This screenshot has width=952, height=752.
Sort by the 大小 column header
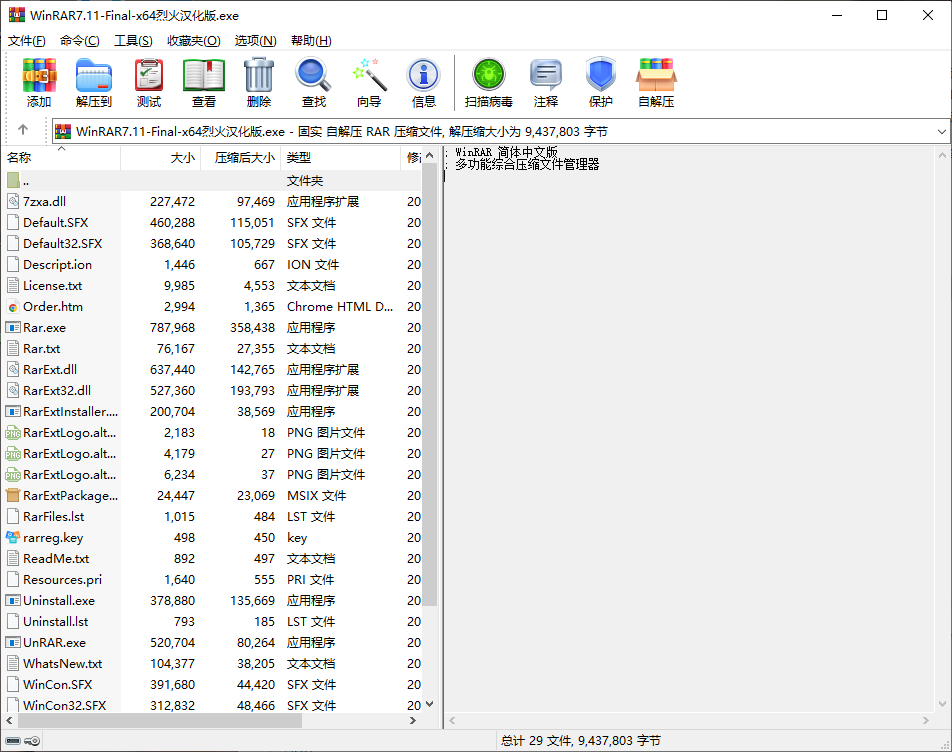point(160,158)
